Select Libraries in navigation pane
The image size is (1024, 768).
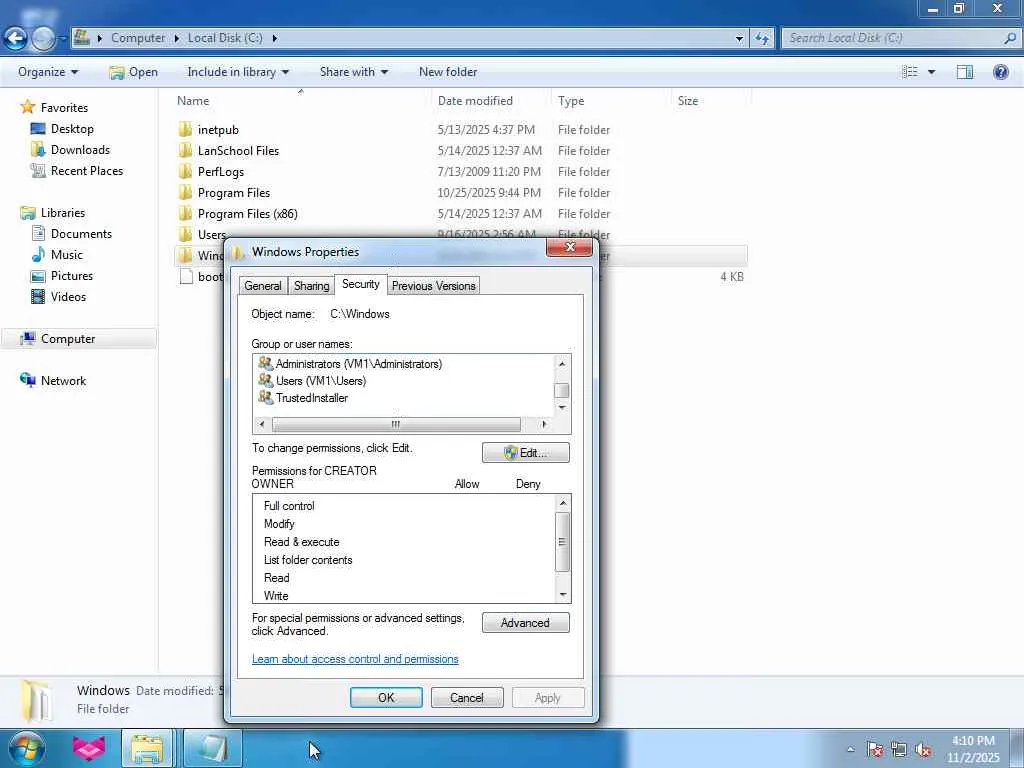coord(63,212)
